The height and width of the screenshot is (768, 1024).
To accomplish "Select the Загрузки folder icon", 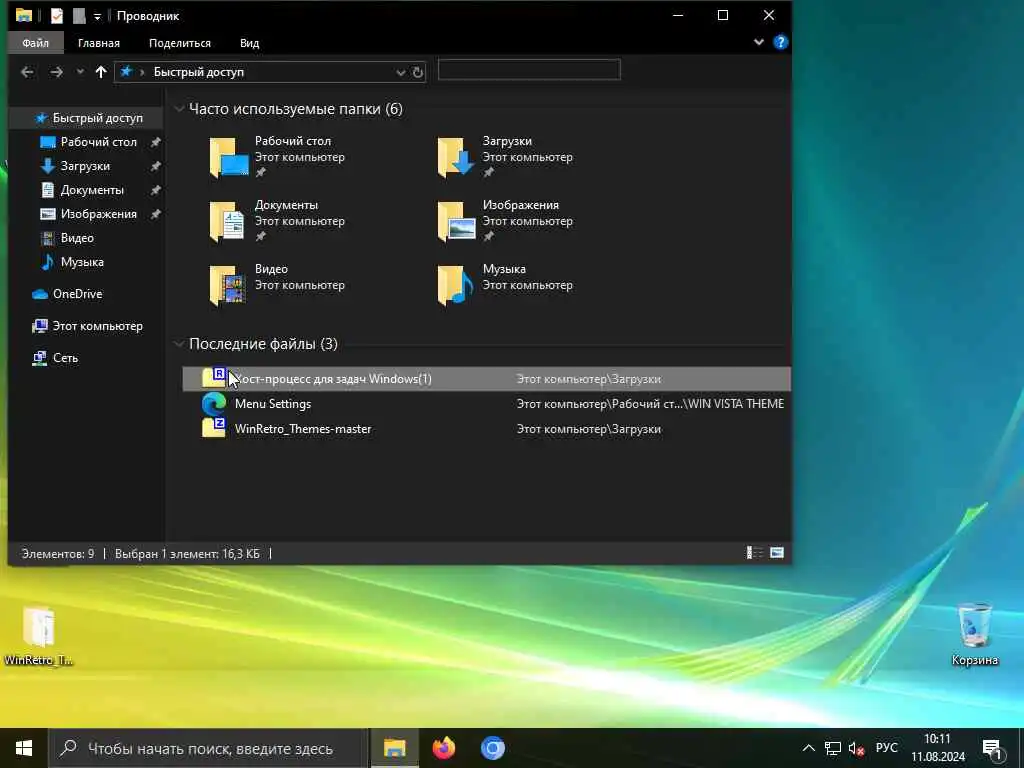I will click(x=456, y=157).
